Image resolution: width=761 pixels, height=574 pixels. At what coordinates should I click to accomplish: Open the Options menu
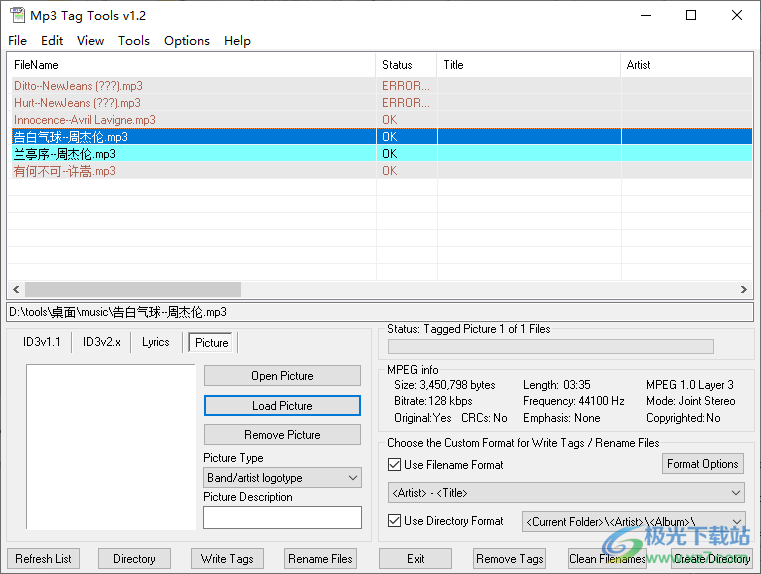(187, 41)
